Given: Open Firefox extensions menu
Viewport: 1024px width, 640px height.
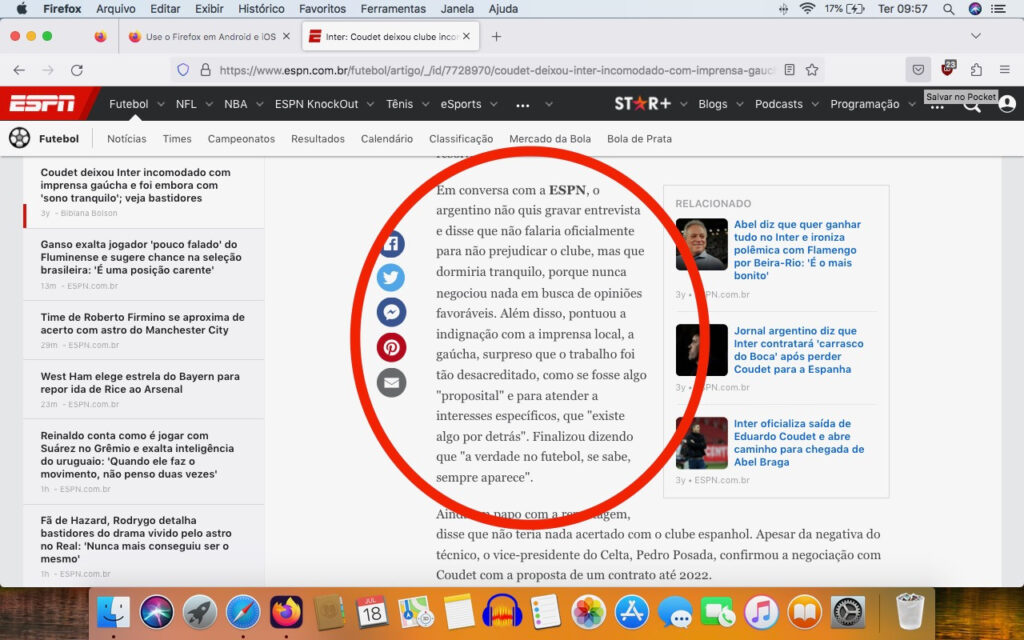Looking at the screenshot, I should click(976, 70).
